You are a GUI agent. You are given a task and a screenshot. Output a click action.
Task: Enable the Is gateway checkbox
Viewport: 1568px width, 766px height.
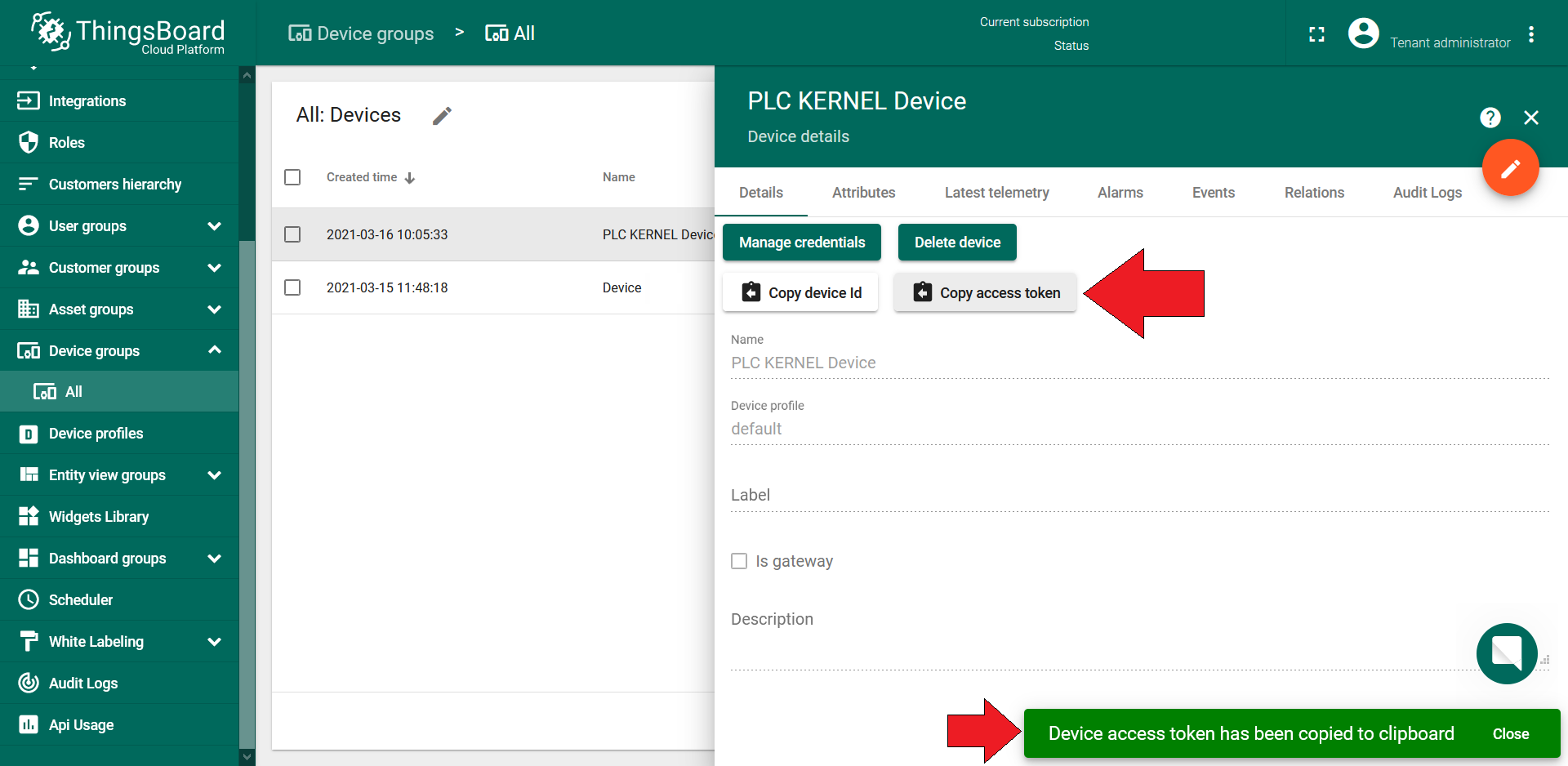click(x=739, y=561)
